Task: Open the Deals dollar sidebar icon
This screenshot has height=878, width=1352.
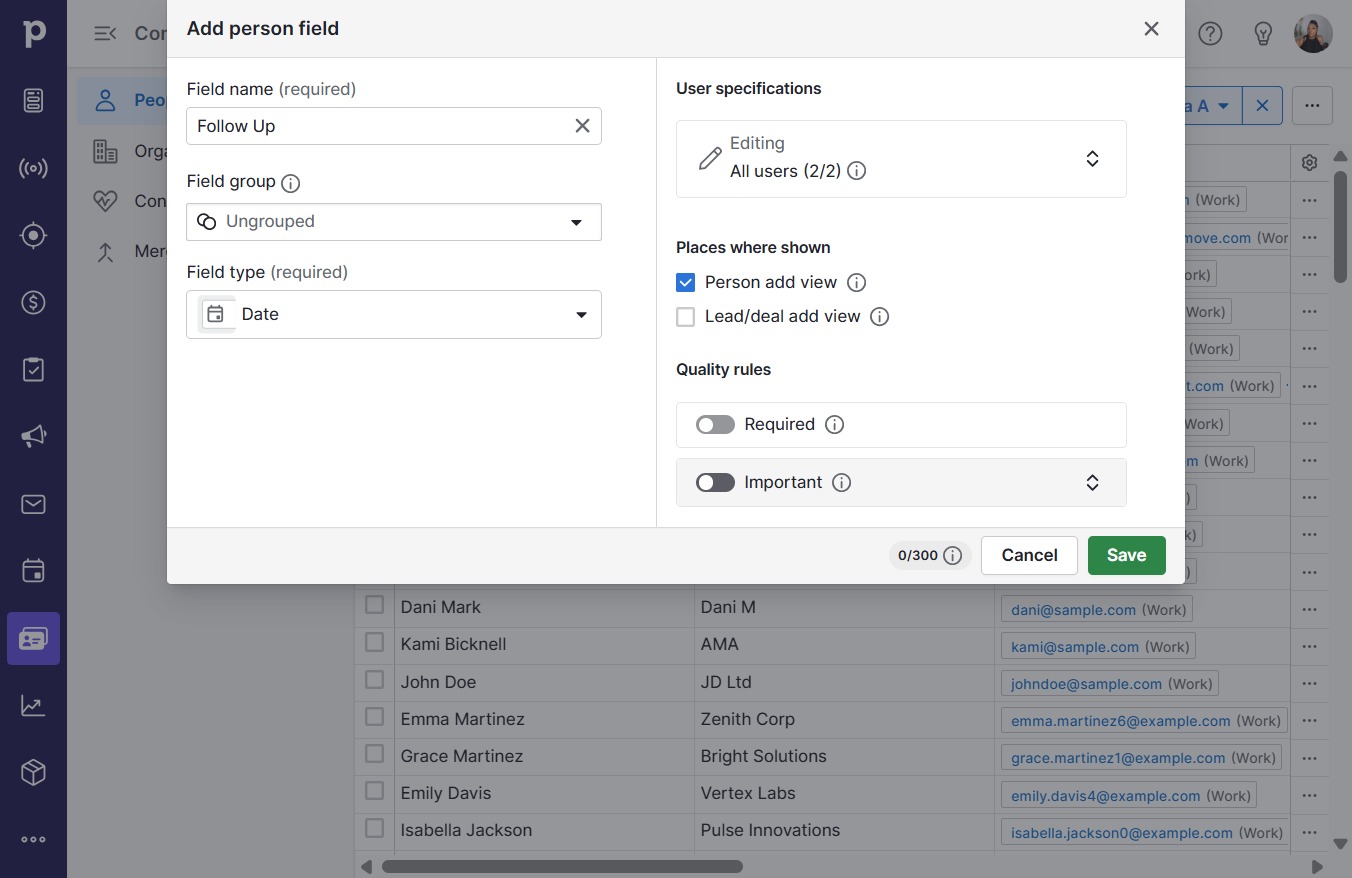Action: (33, 302)
